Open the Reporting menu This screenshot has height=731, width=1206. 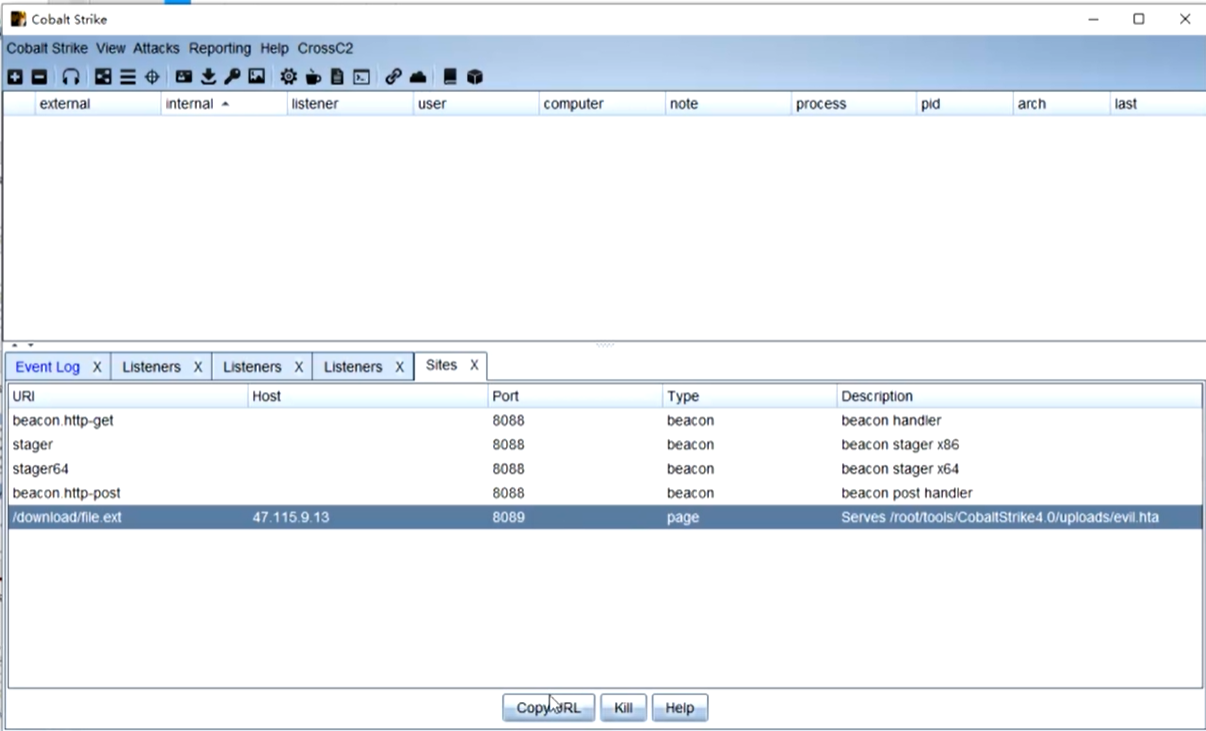[x=220, y=48]
